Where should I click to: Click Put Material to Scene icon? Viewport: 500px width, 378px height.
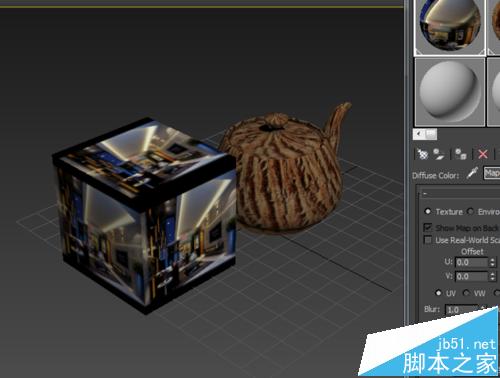click(x=439, y=154)
